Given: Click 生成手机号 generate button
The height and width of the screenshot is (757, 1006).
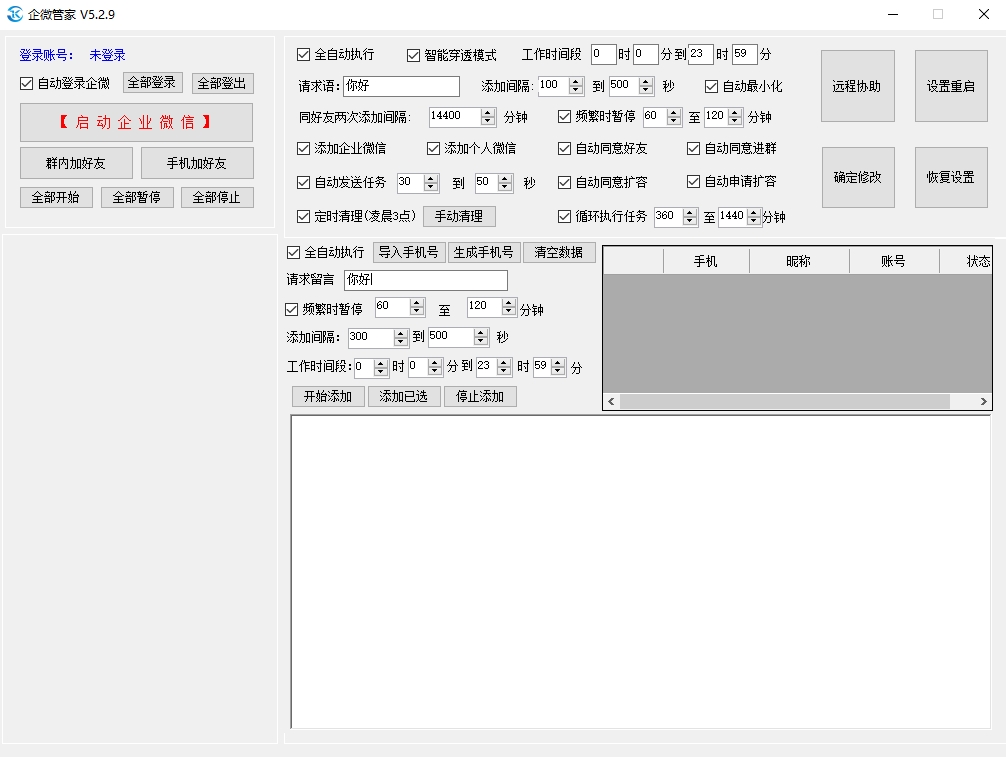Looking at the screenshot, I should click(x=484, y=252).
